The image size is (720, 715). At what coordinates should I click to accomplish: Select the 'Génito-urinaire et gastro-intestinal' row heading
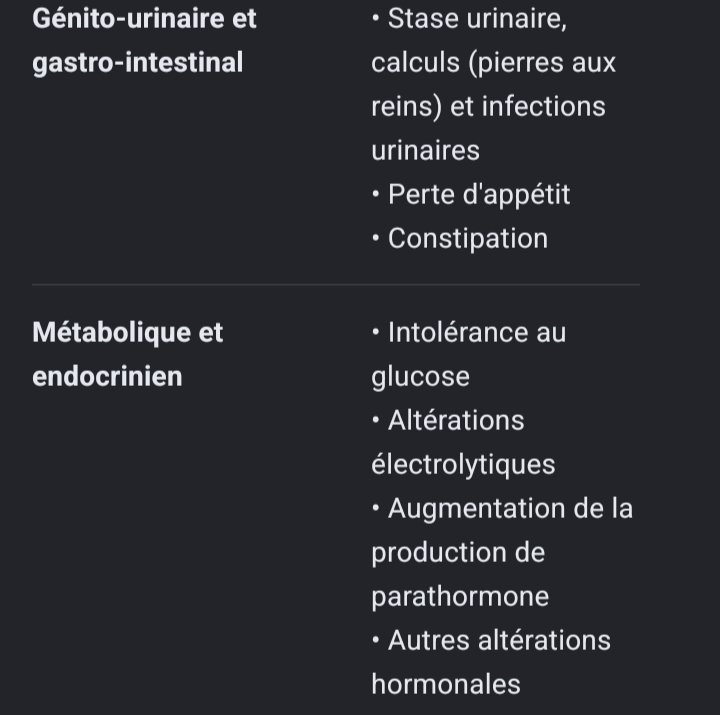[144, 40]
